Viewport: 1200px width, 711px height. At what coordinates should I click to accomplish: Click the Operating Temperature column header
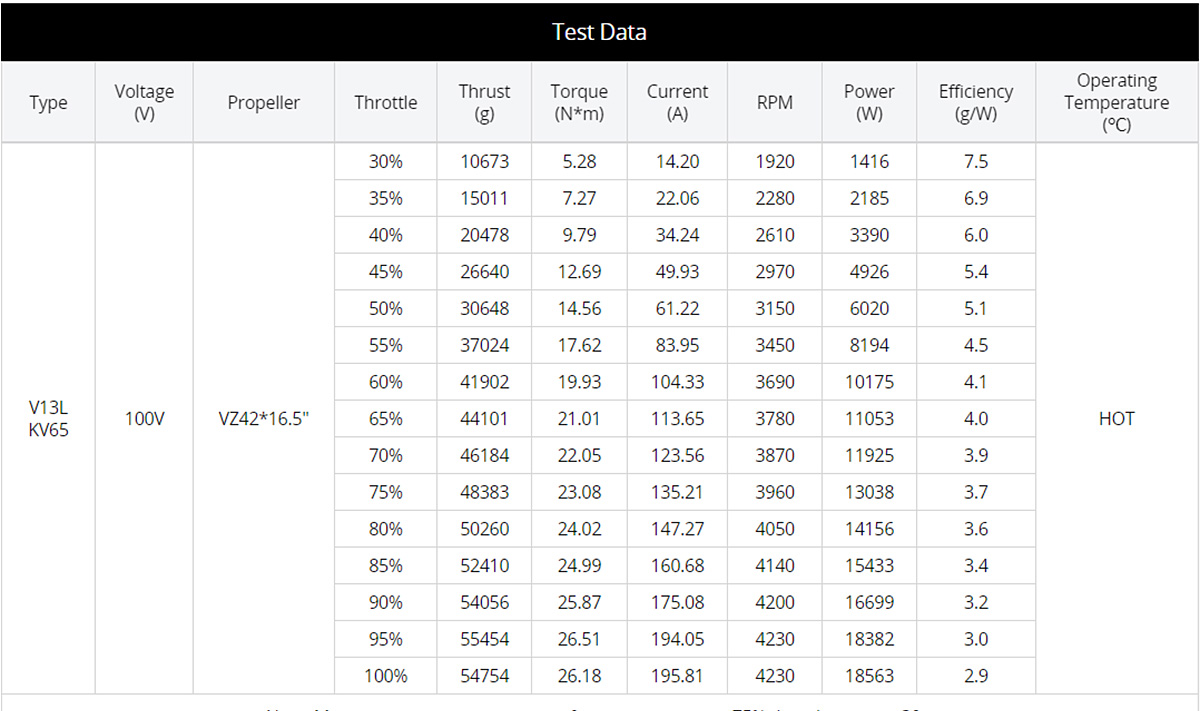pos(1116,102)
